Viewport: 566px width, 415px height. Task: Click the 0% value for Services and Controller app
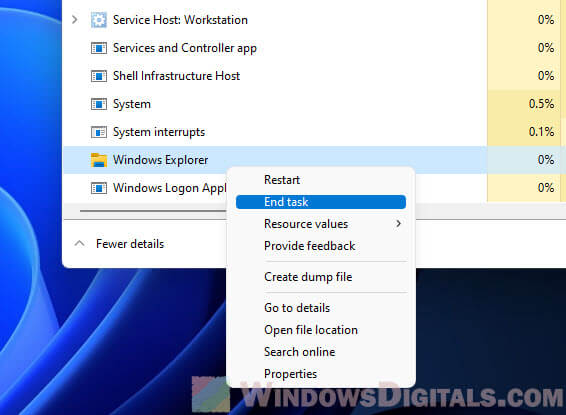[545, 48]
